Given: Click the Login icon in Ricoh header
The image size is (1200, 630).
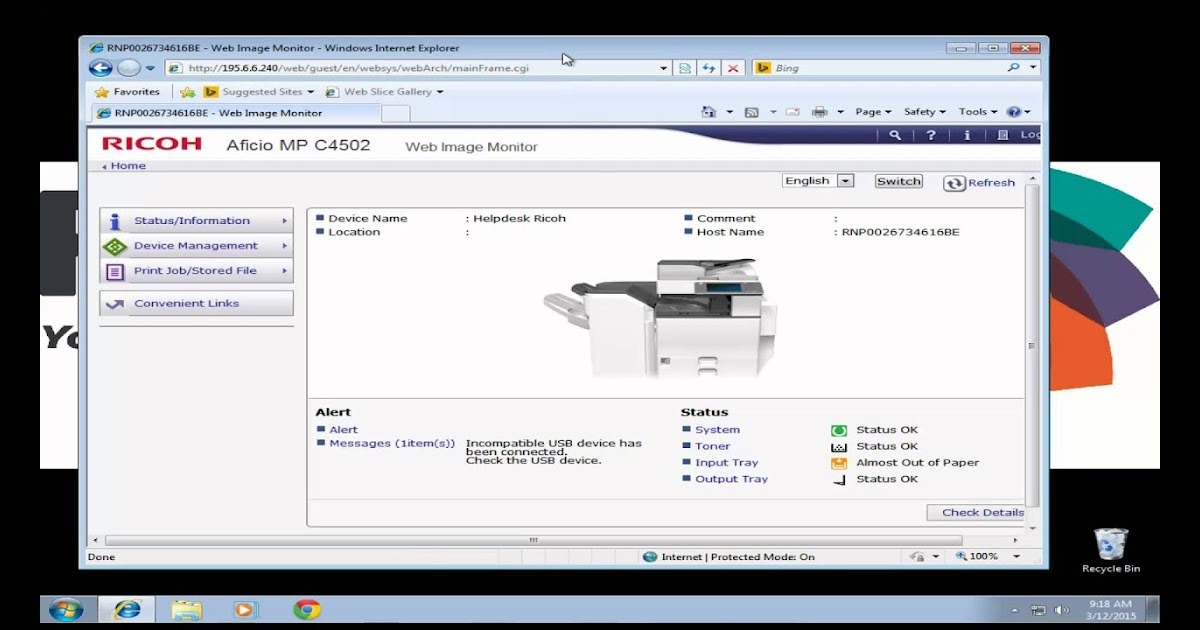Looking at the screenshot, I should point(1003,135).
